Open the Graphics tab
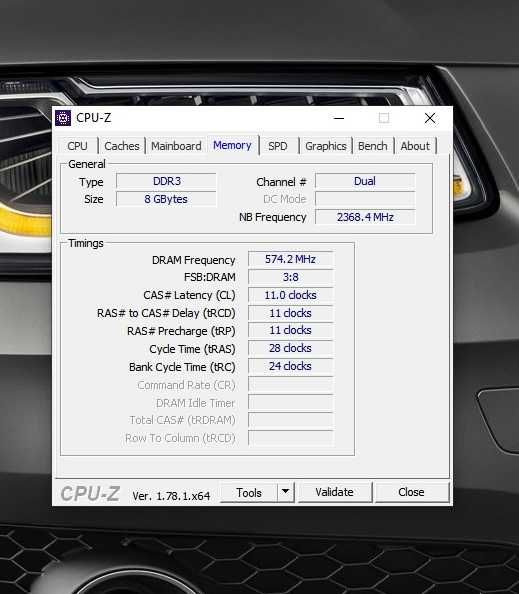Screen dimensions: 519x594 (326, 146)
